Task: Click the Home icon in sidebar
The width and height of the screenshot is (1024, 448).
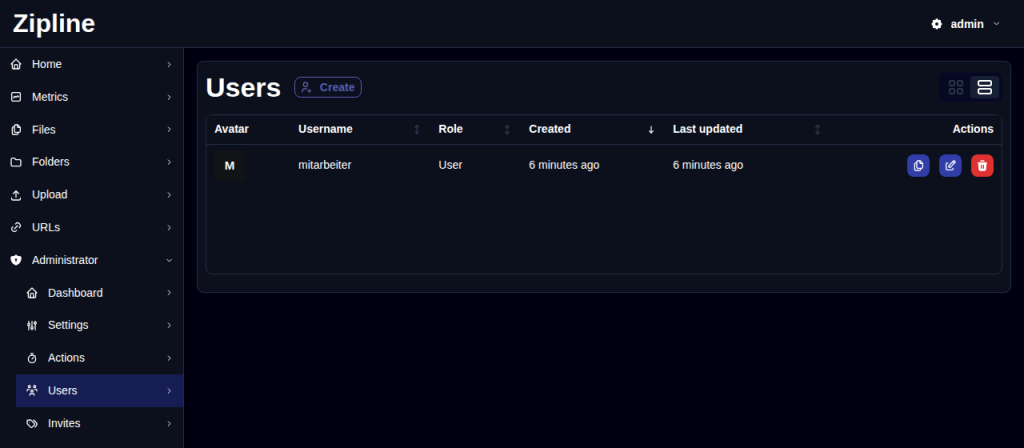Action: (16, 64)
